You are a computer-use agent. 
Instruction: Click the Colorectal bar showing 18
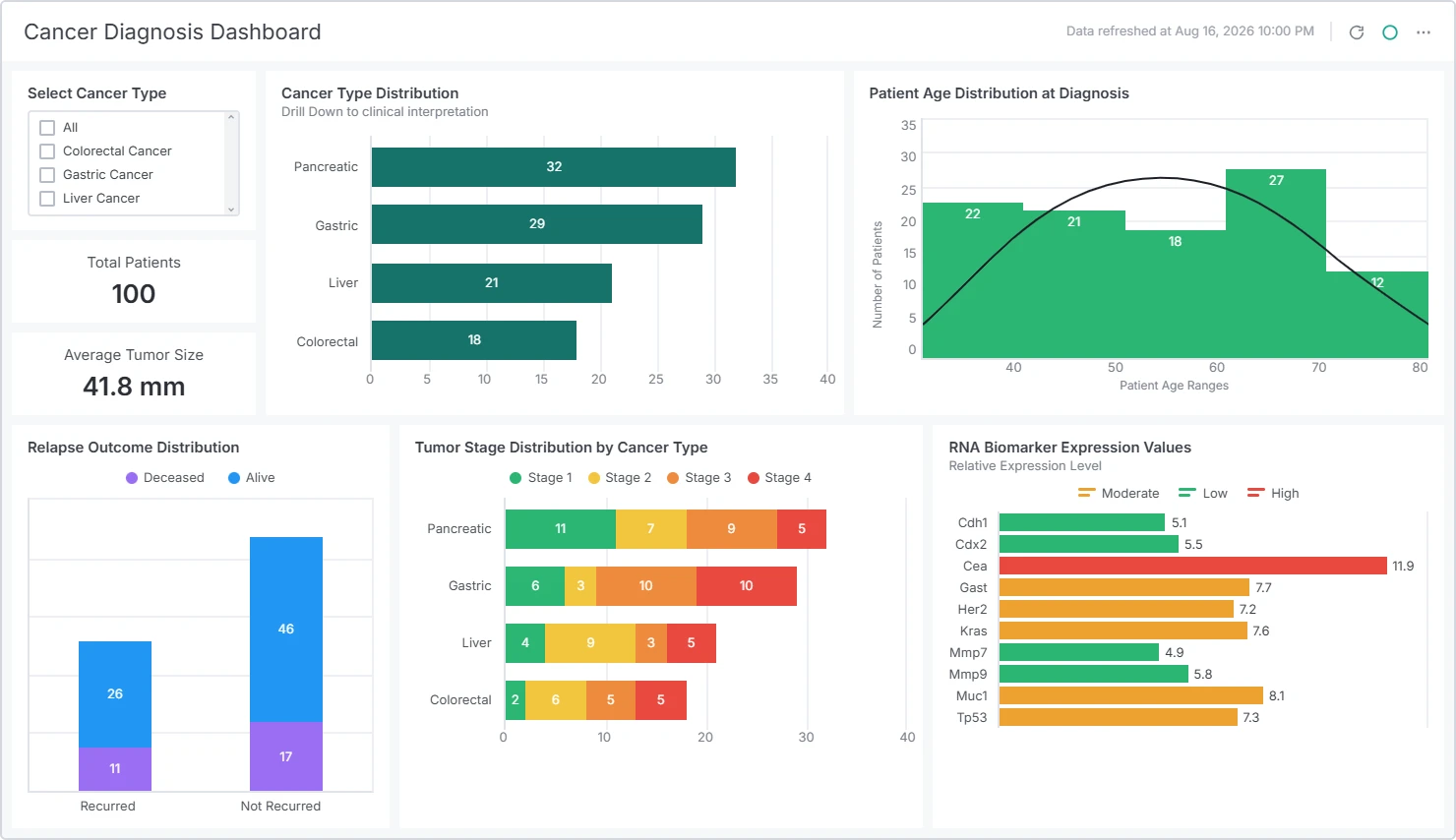(474, 340)
